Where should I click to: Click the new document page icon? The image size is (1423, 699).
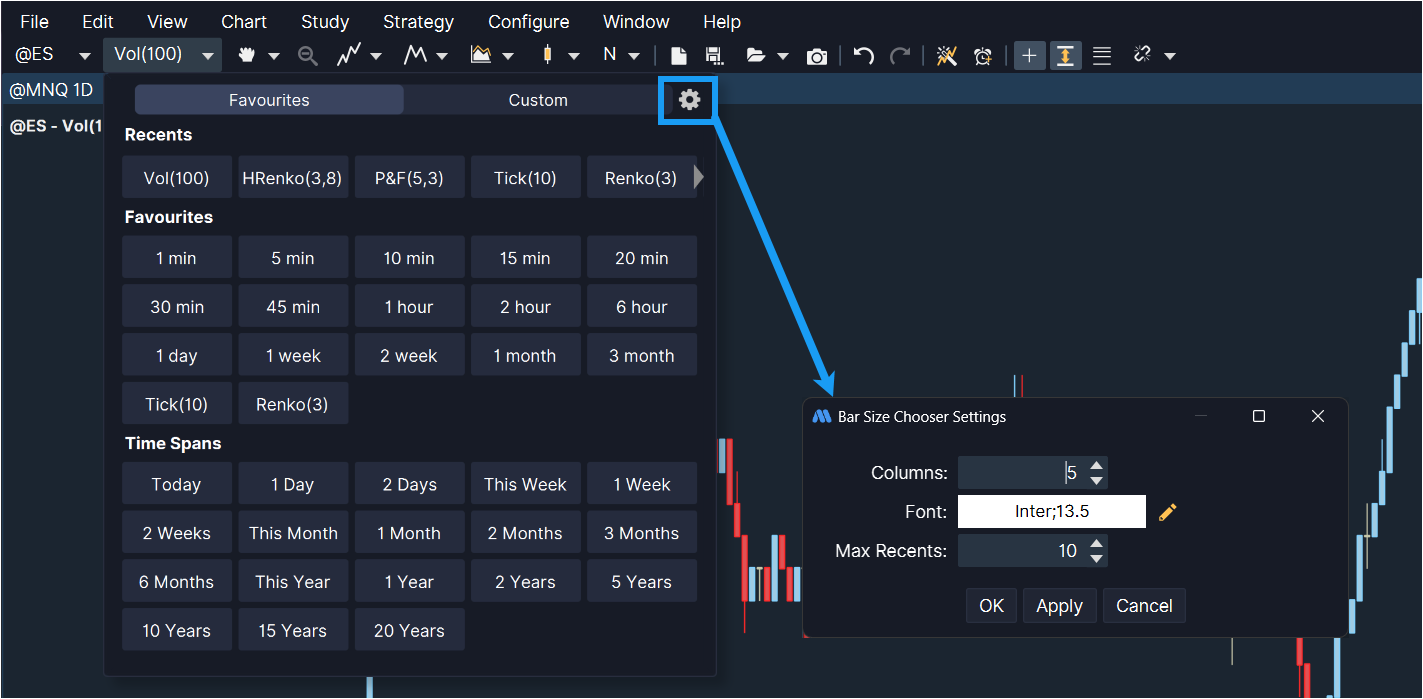[x=678, y=56]
